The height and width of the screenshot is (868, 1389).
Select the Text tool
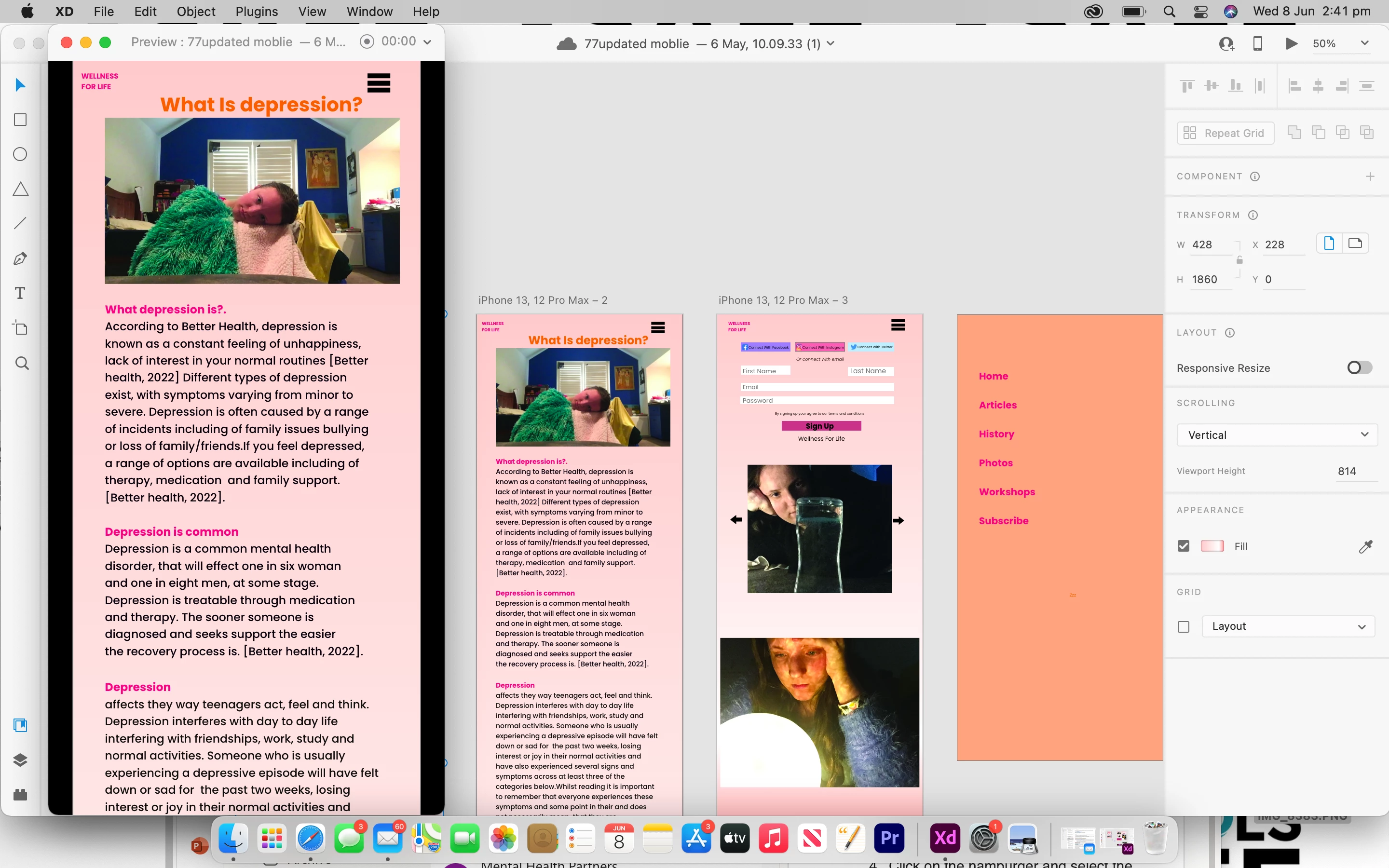(20, 293)
